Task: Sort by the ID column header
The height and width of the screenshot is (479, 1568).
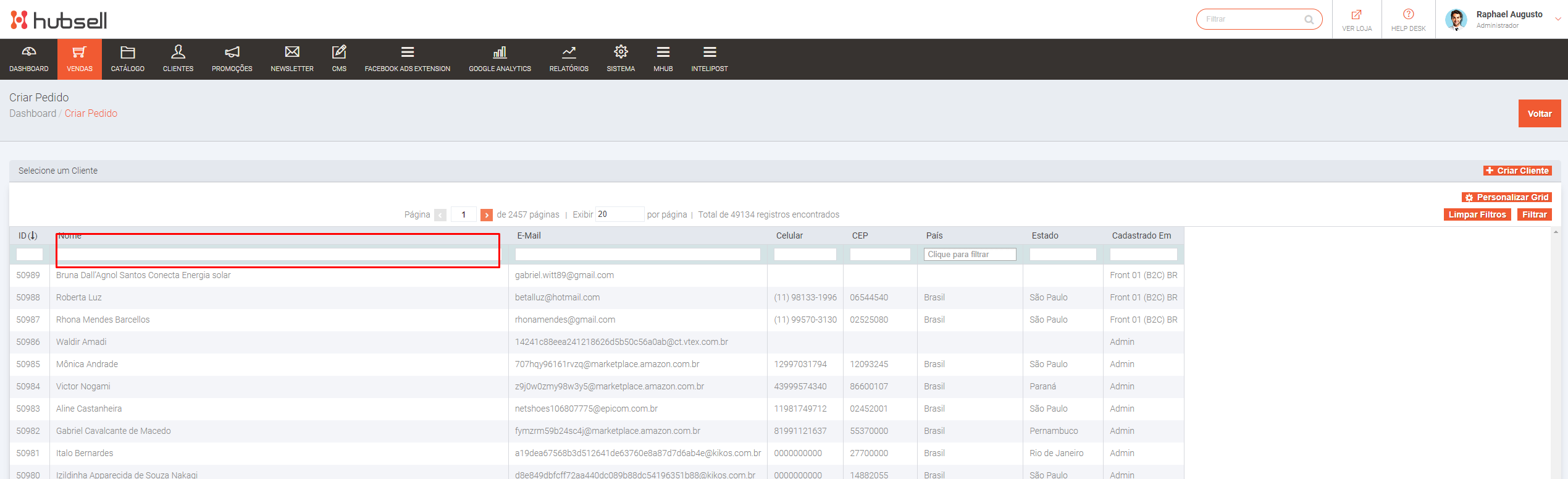Action: (x=28, y=235)
